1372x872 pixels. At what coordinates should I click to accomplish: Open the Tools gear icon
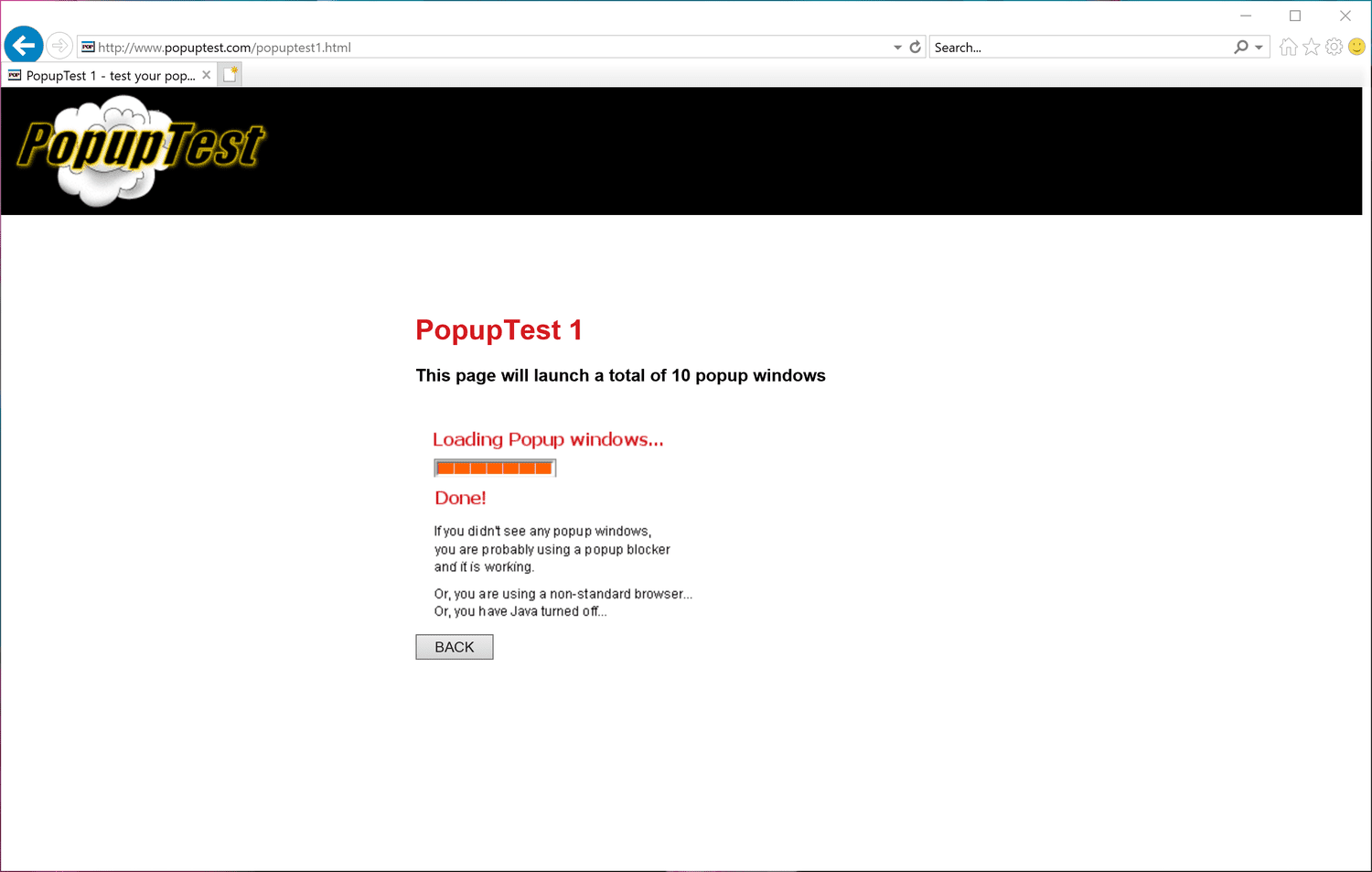click(1334, 47)
